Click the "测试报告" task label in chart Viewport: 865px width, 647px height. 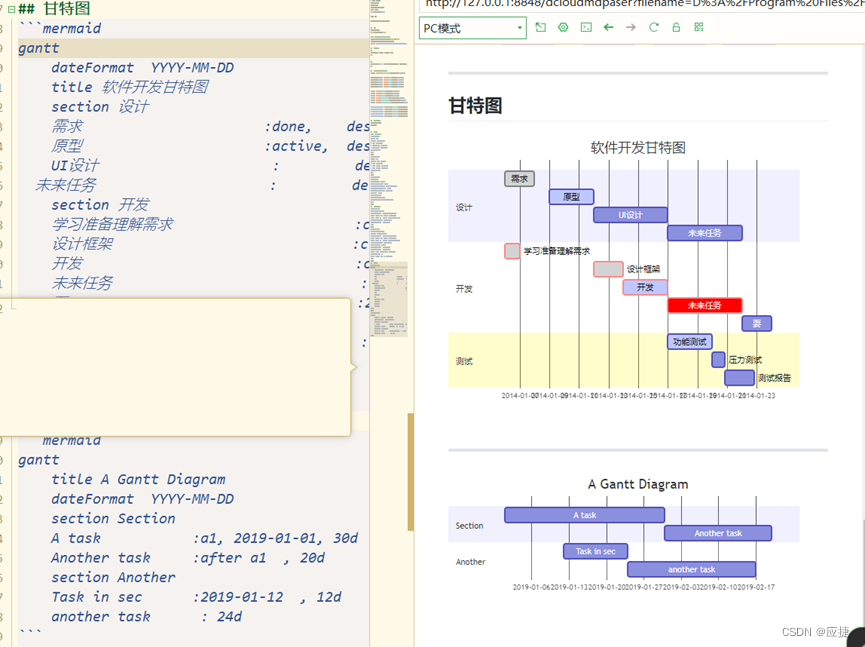coord(774,378)
